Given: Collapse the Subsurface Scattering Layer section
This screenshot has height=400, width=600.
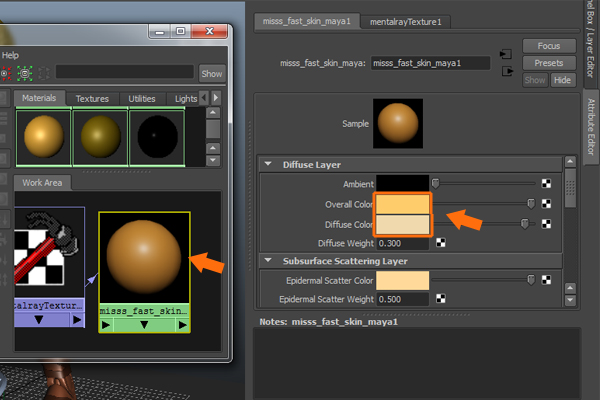Looking at the screenshot, I should (x=268, y=261).
